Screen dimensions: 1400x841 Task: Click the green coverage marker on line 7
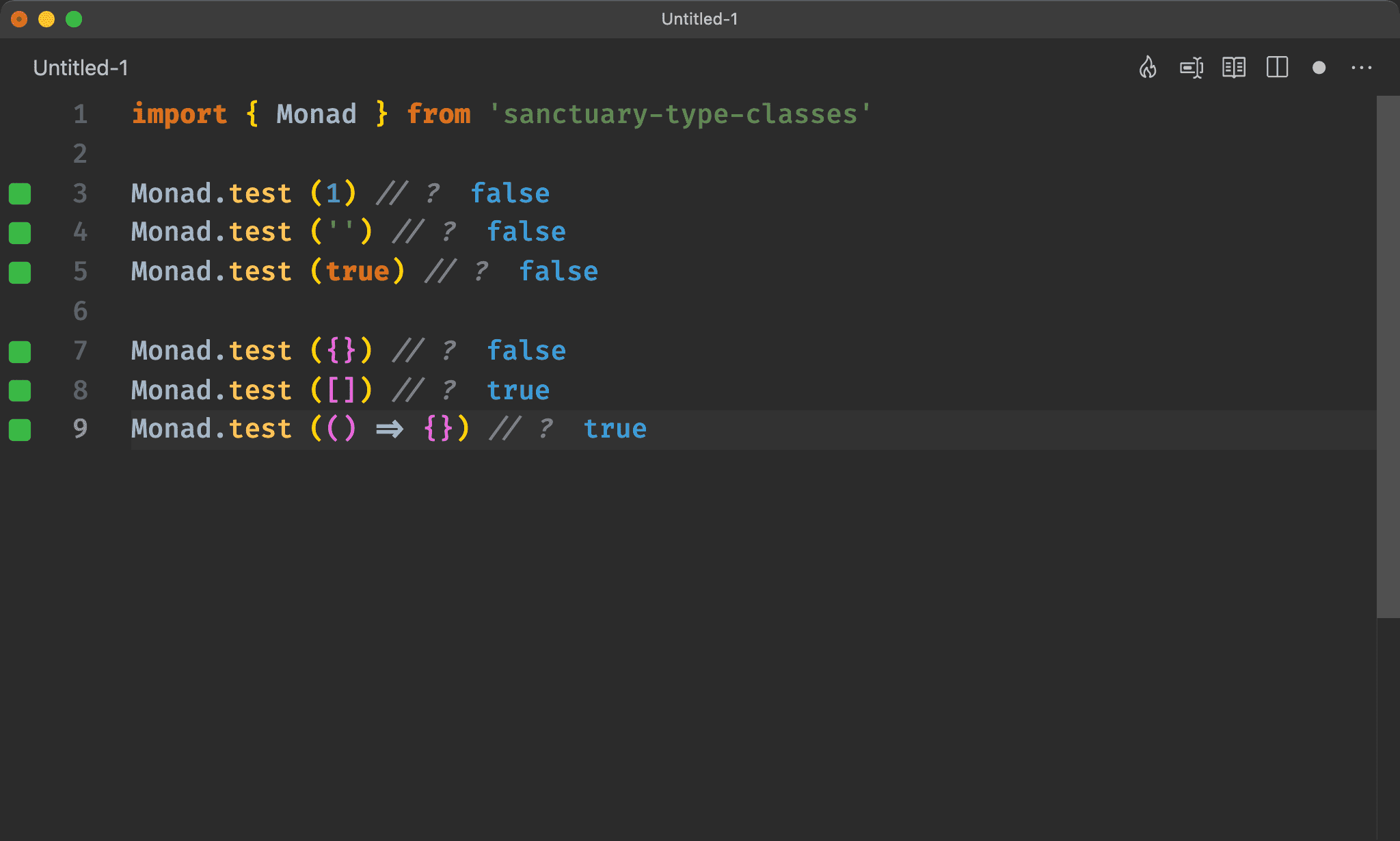[x=20, y=351]
